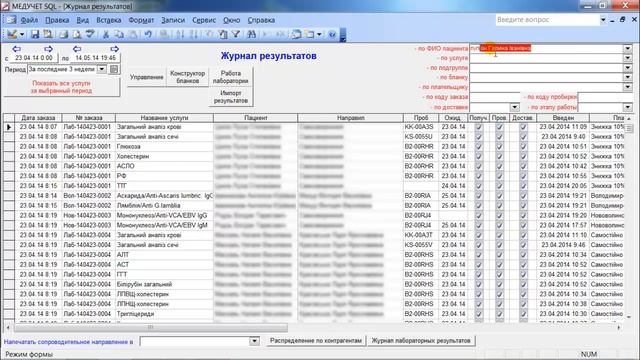640x360 pixels.
Task: Click the Конструктор бланков button
Action: coord(187,77)
